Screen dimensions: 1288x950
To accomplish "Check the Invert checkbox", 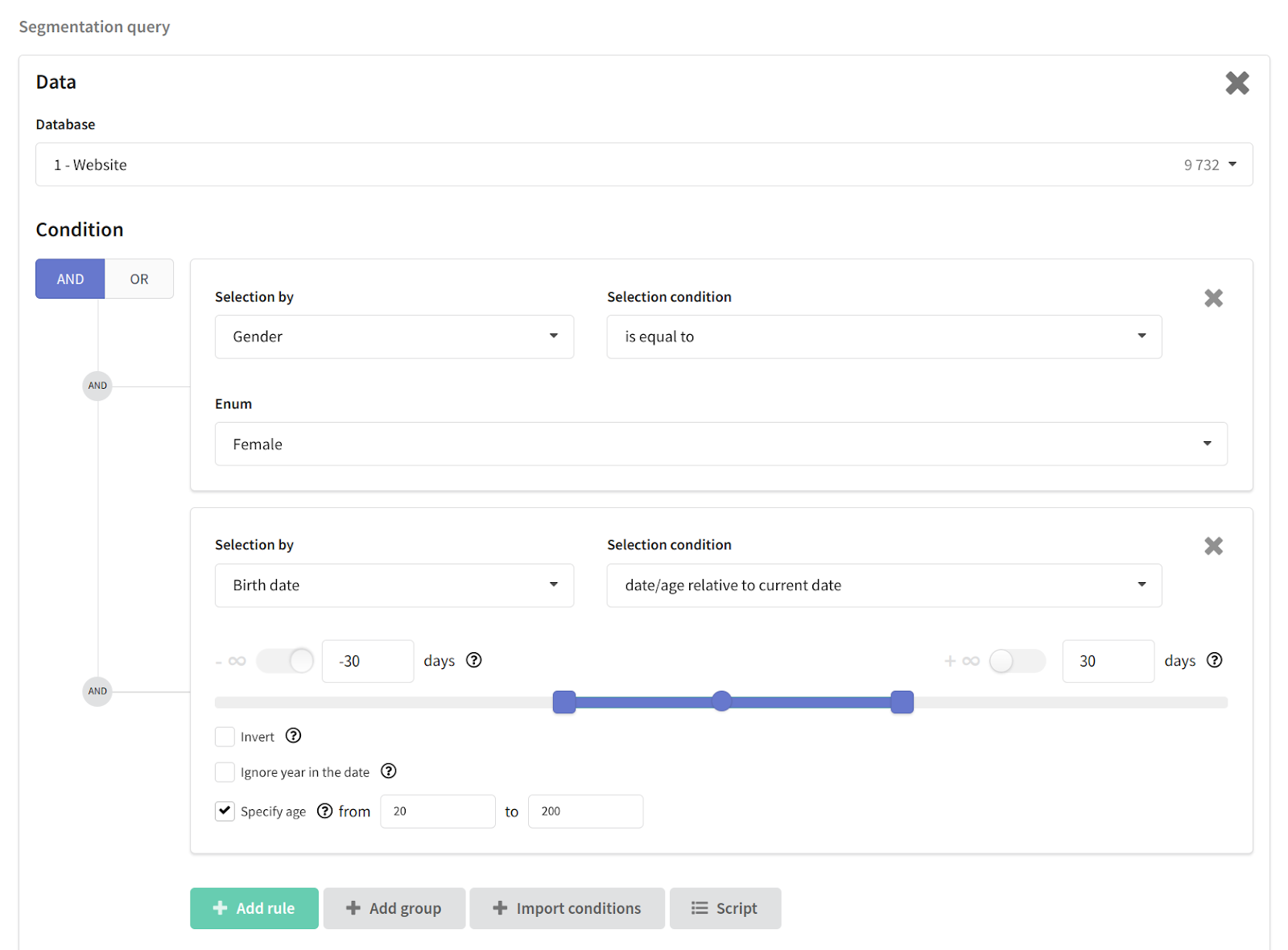I will pos(225,737).
